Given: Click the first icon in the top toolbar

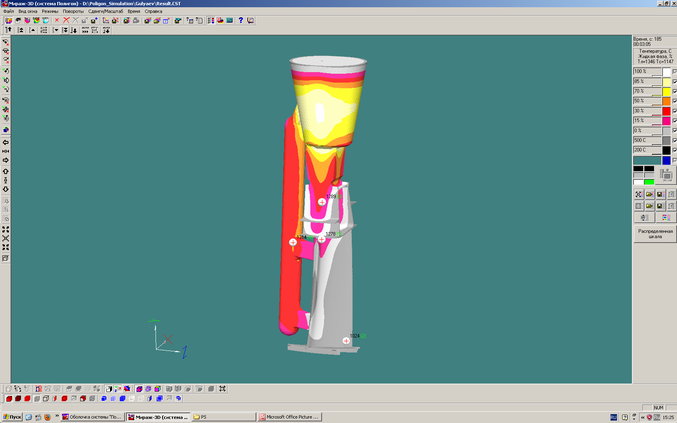Looking at the screenshot, I should pyautogui.click(x=8, y=20).
